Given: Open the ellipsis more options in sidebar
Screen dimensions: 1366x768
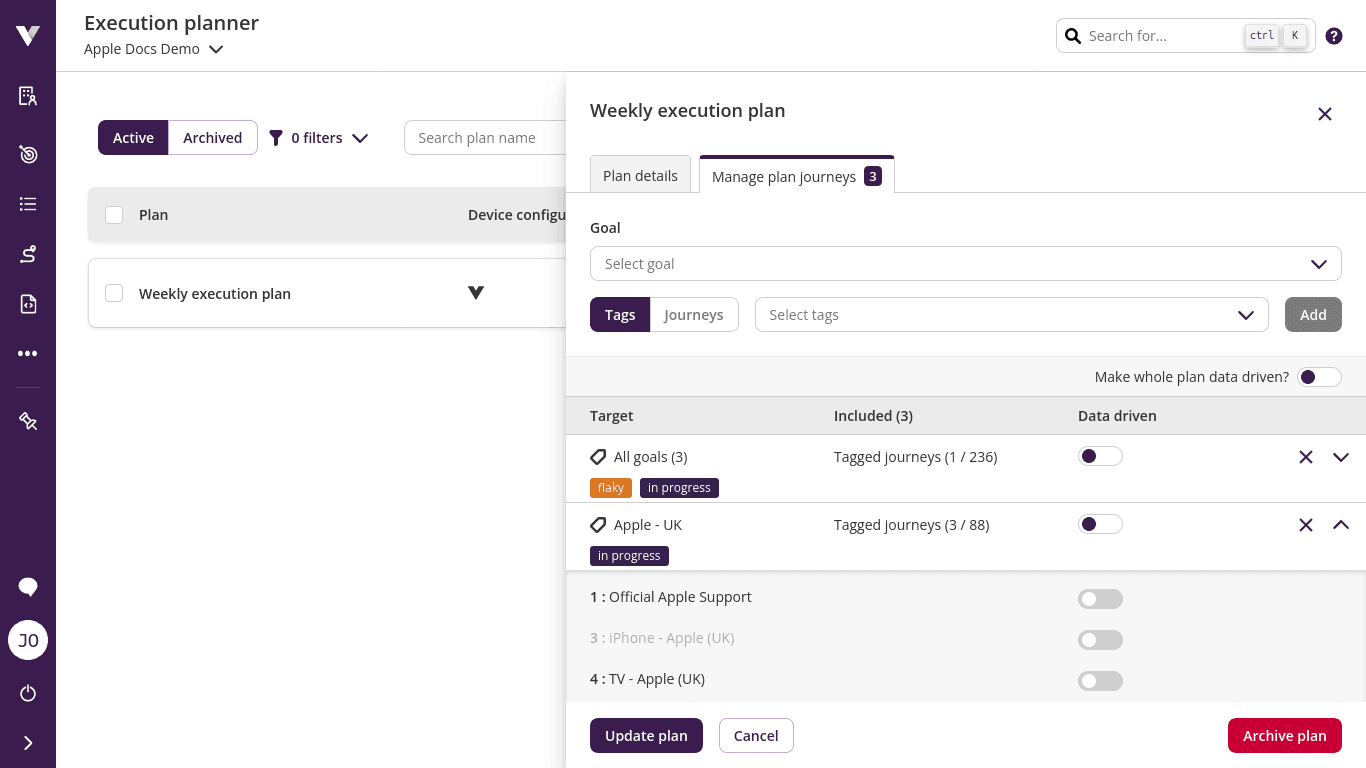Looking at the screenshot, I should (x=27, y=353).
